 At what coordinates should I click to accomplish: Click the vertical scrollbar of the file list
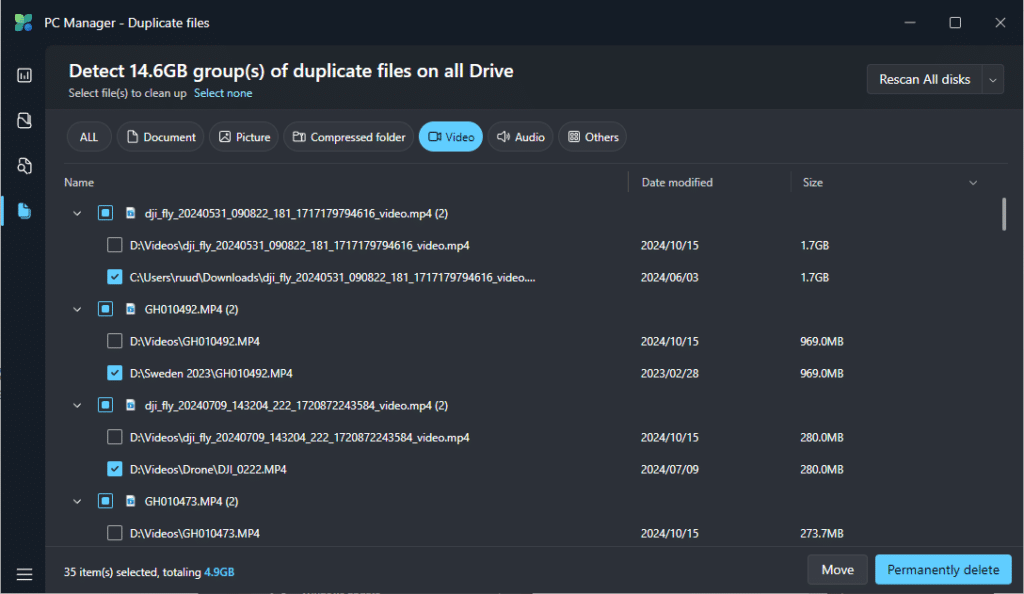[1003, 215]
